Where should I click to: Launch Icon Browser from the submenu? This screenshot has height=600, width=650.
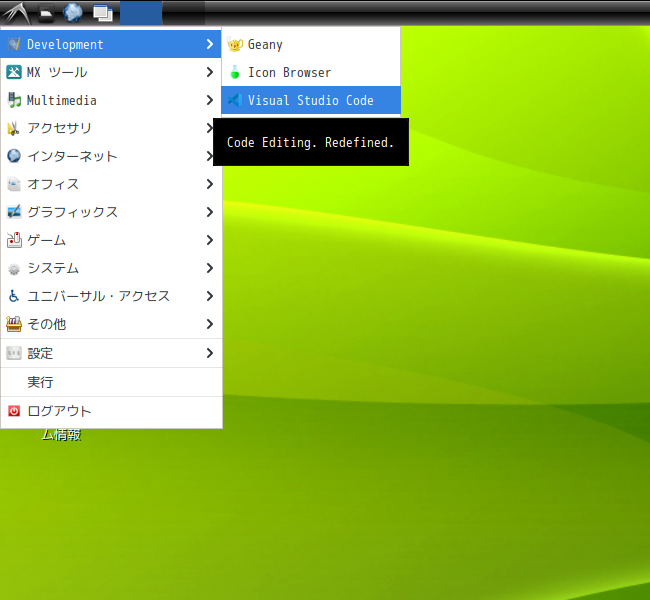click(x=311, y=72)
